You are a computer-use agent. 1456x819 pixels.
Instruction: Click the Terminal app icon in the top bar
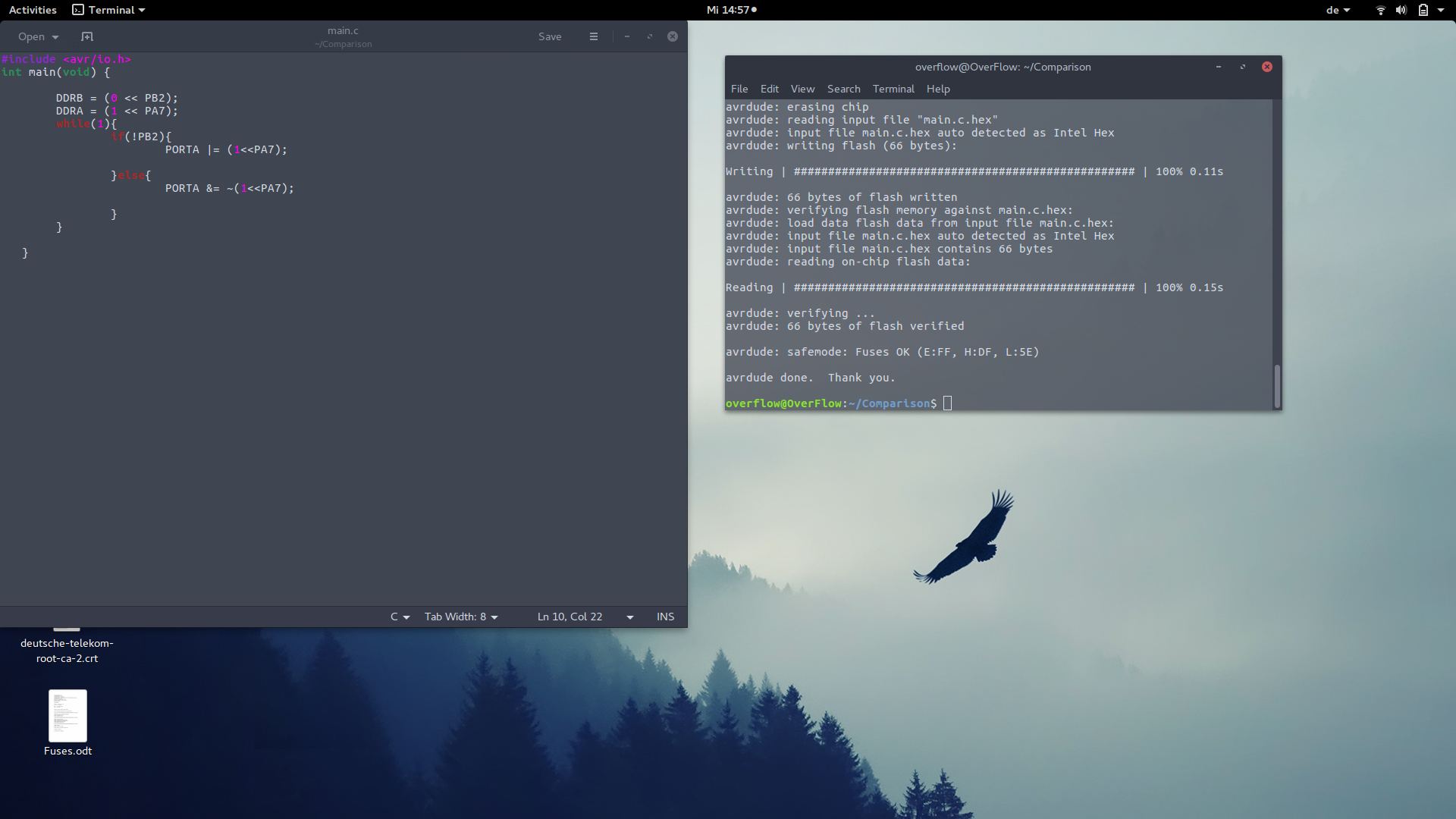click(x=78, y=10)
